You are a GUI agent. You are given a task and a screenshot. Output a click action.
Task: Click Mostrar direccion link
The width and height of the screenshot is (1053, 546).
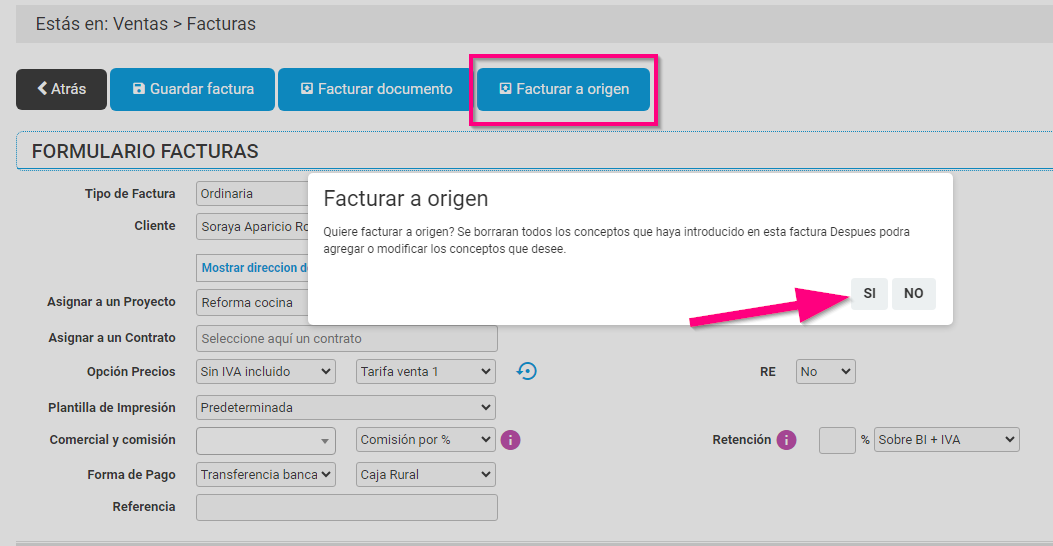(x=254, y=267)
